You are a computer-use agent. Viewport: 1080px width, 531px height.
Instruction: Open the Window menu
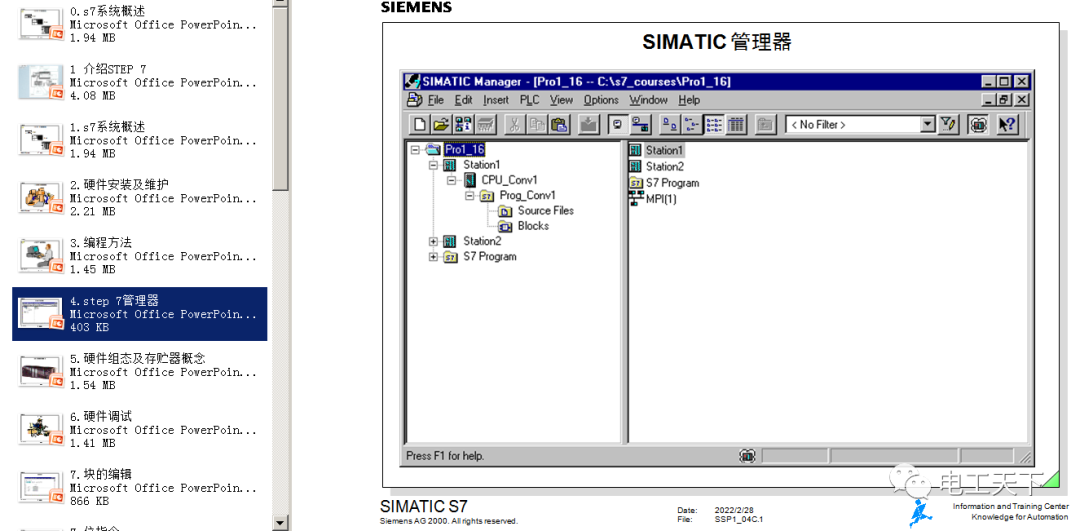pos(648,100)
